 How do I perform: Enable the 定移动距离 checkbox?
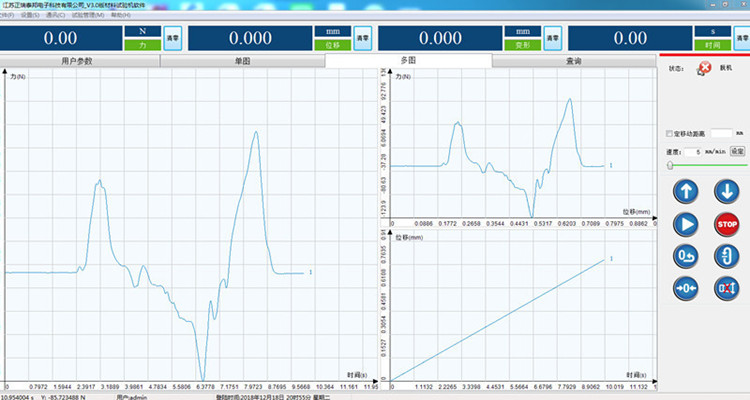pos(669,133)
